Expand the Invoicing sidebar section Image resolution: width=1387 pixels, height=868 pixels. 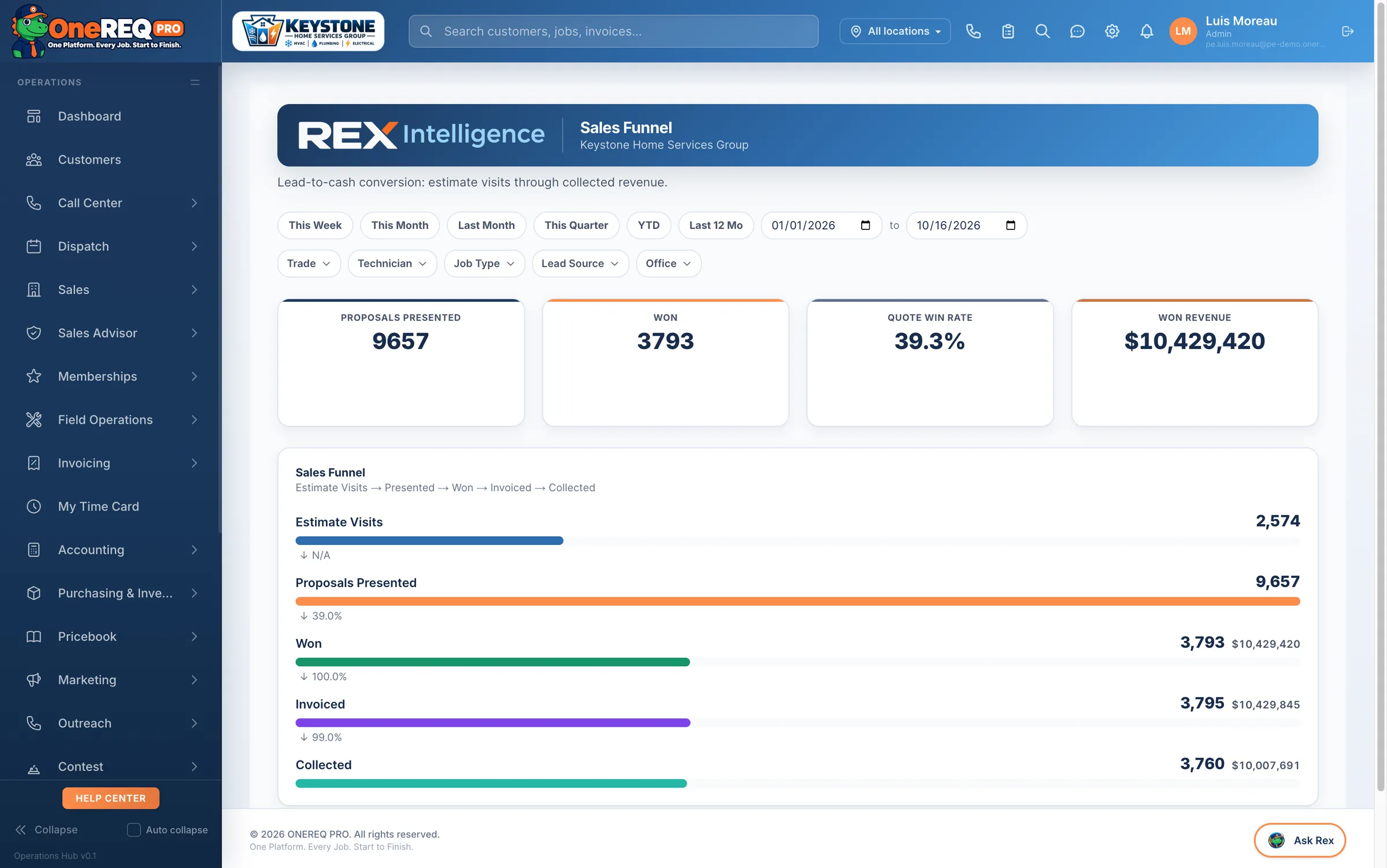click(x=111, y=463)
